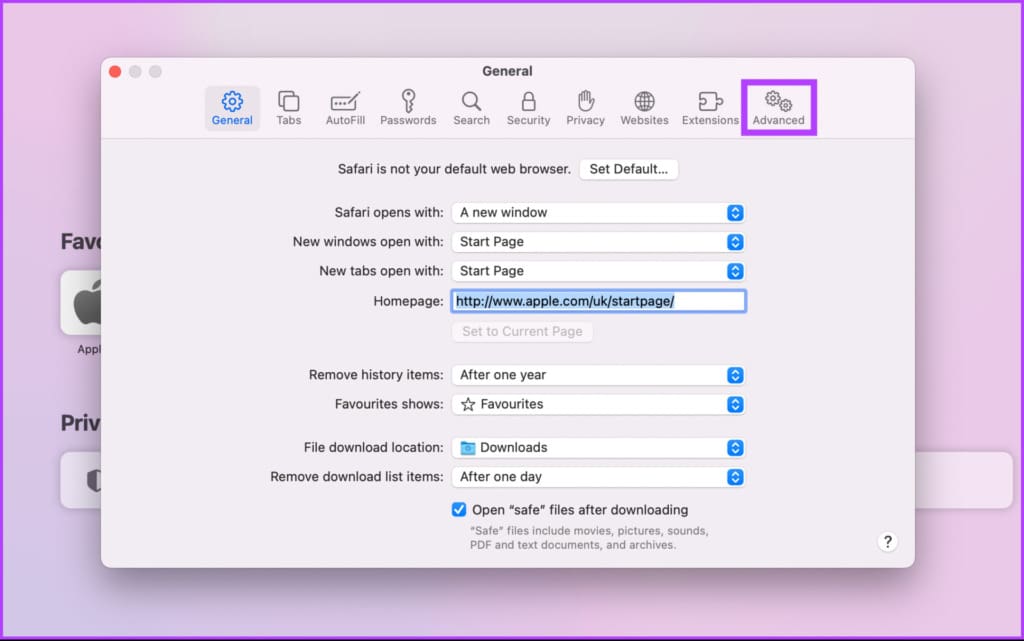The width and height of the screenshot is (1024, 641).
Task: Open the Websites globe tab
Action: point(644,108)
